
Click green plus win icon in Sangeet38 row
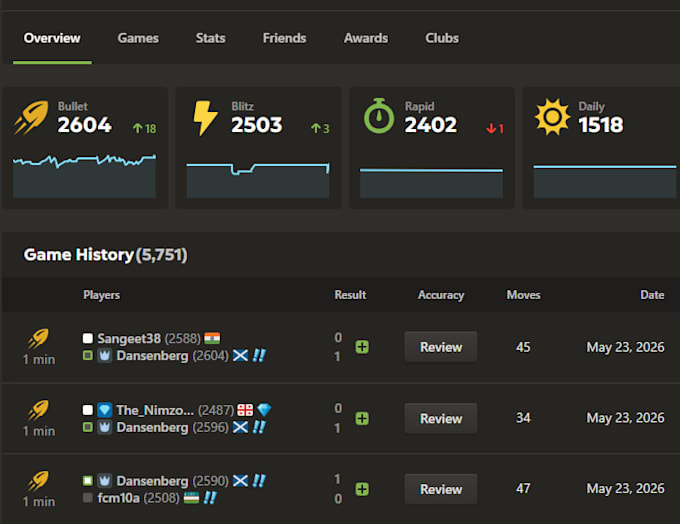(x=362, y=347)
